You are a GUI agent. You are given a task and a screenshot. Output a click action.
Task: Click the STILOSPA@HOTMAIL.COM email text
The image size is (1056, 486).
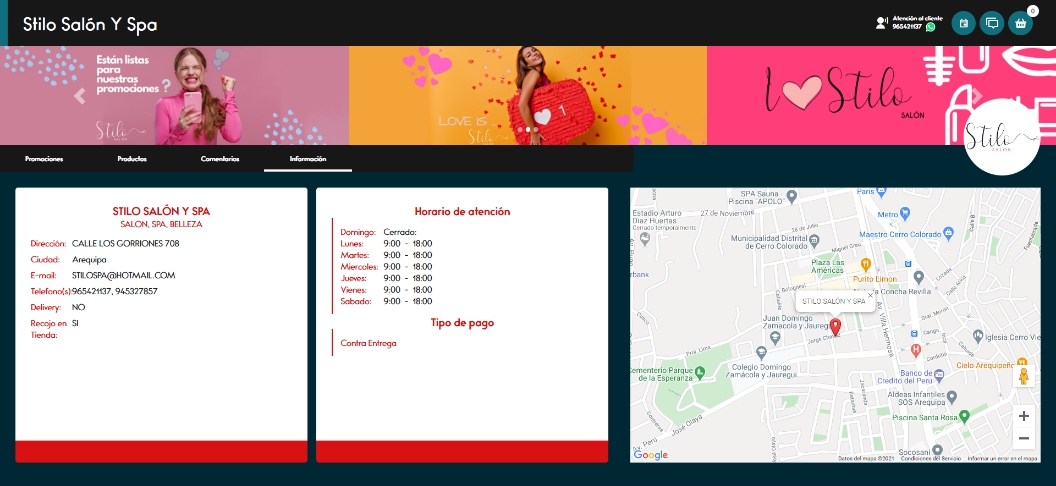(x=123, y=275)
